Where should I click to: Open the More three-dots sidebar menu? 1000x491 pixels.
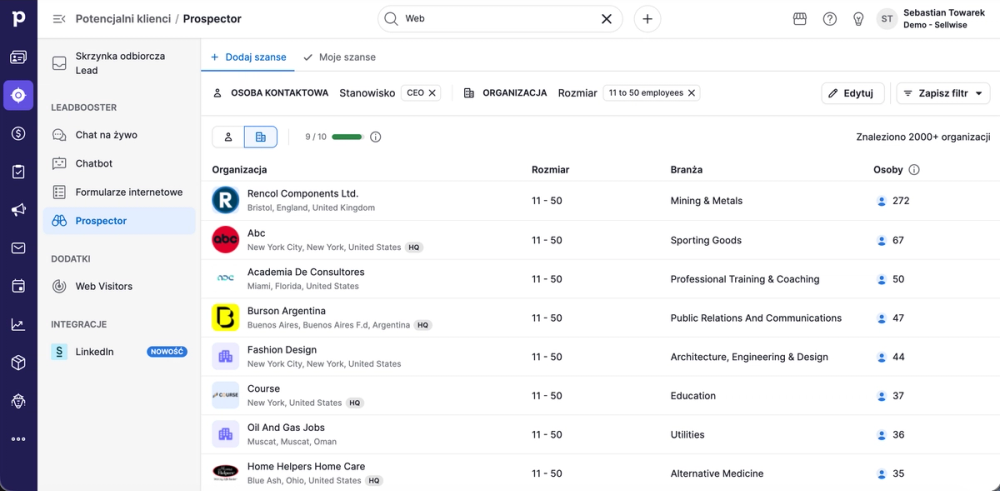point(18,439)
